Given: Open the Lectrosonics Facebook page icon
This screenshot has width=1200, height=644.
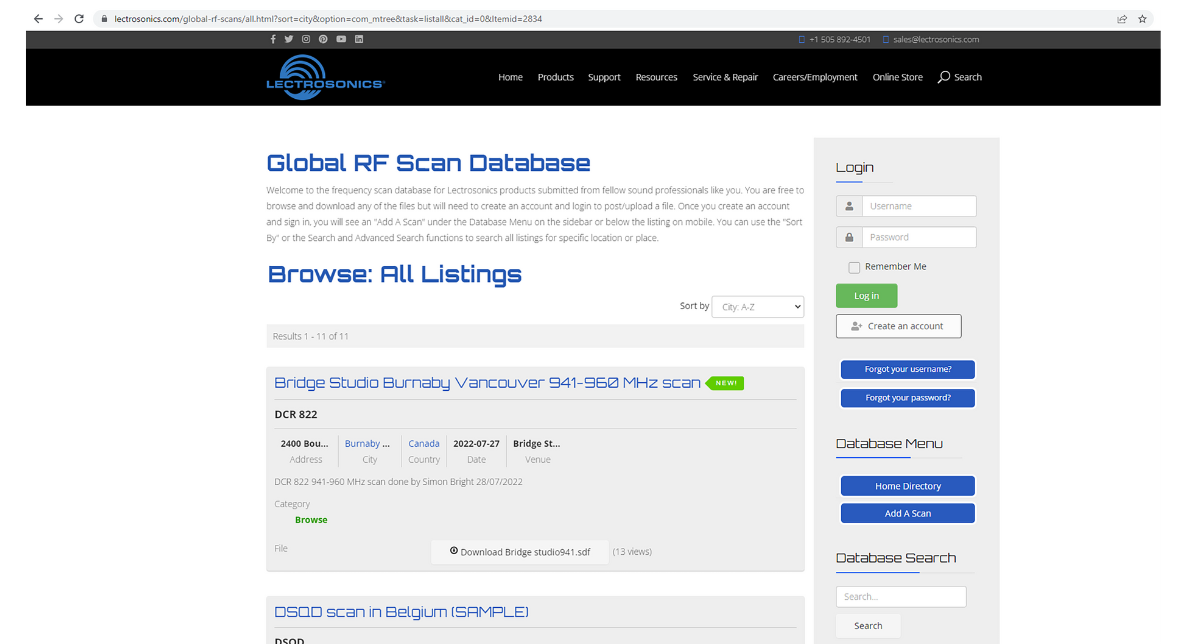Looking at the screenshot, I should (272, 38).
